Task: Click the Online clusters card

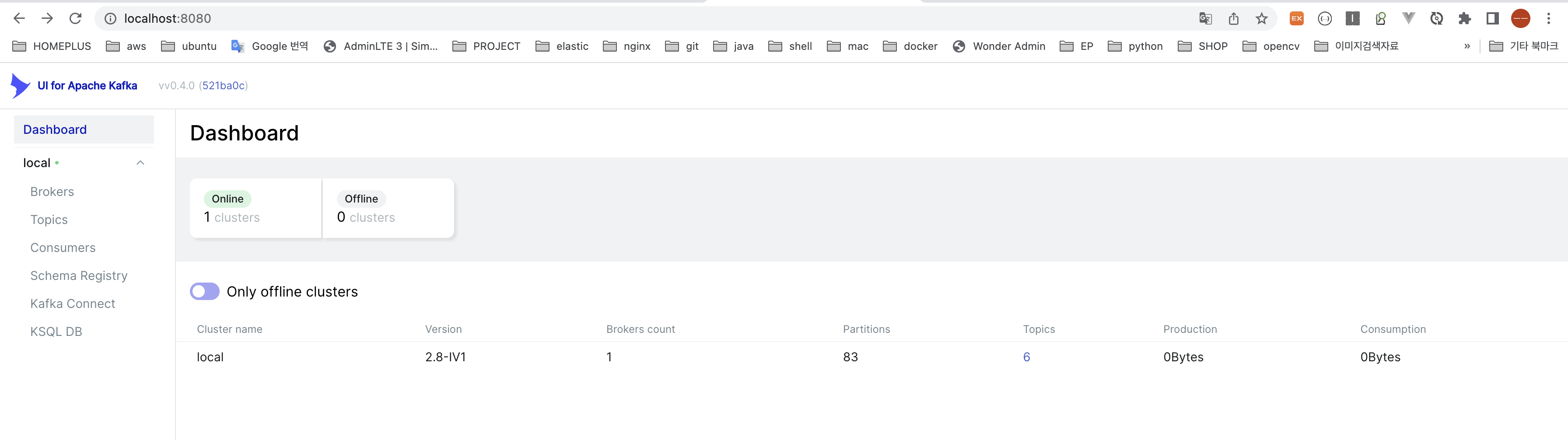Action: [x=255, y=208]
